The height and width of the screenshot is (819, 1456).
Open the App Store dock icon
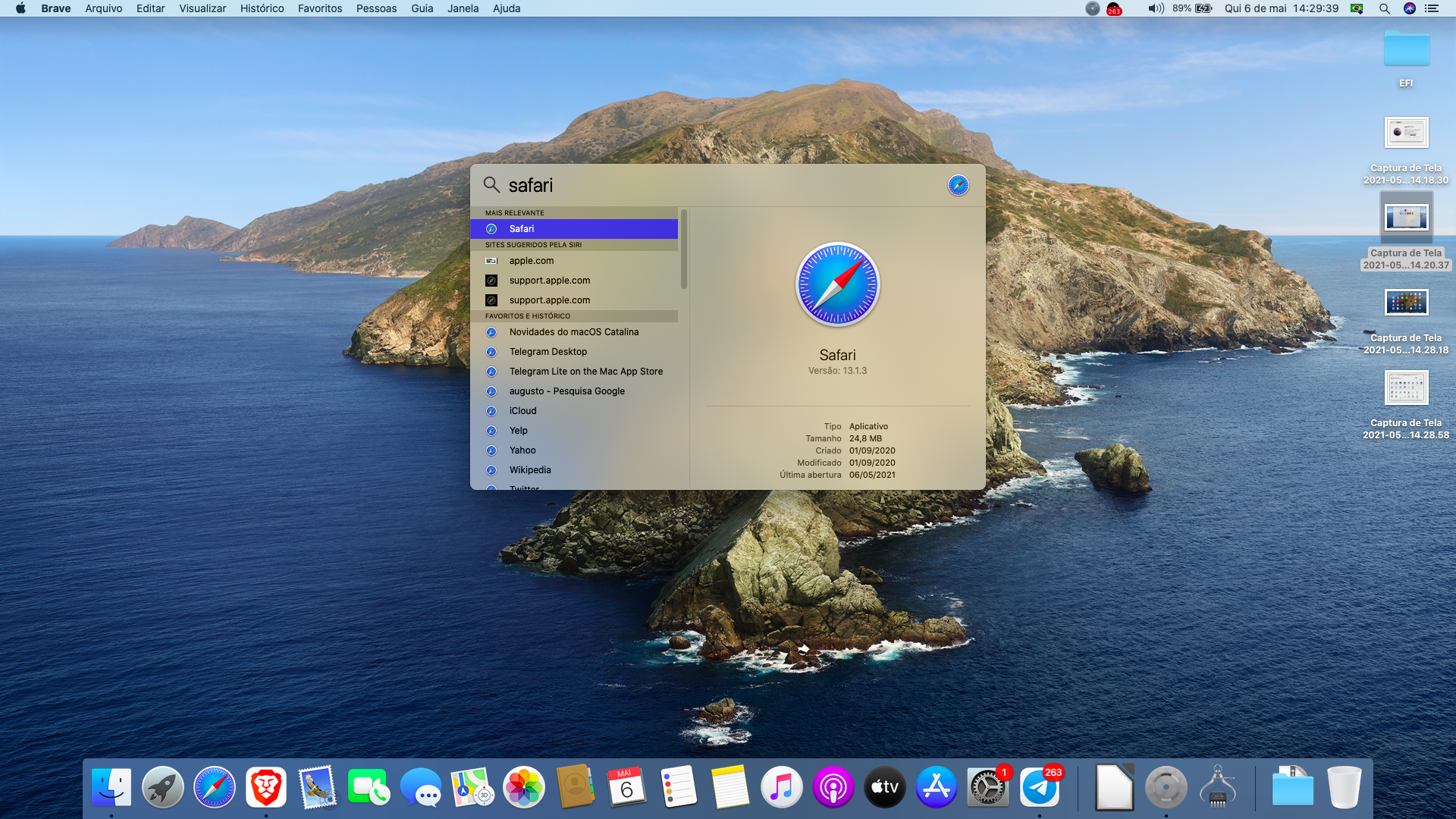[936, 787]
